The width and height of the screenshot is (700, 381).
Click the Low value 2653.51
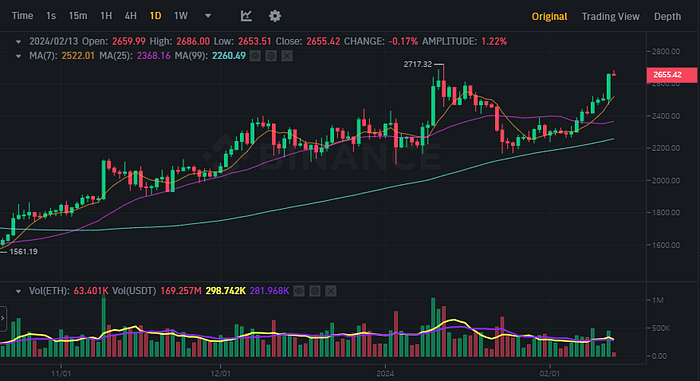254,42
